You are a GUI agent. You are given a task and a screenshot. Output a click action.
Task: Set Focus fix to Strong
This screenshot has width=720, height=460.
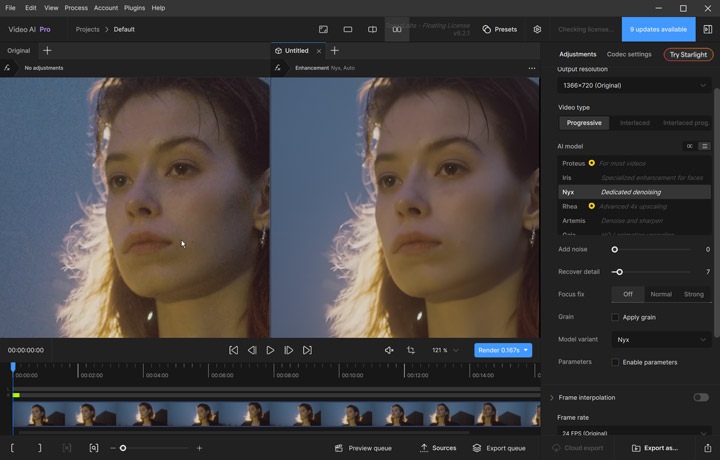click(x=693, y=294)
